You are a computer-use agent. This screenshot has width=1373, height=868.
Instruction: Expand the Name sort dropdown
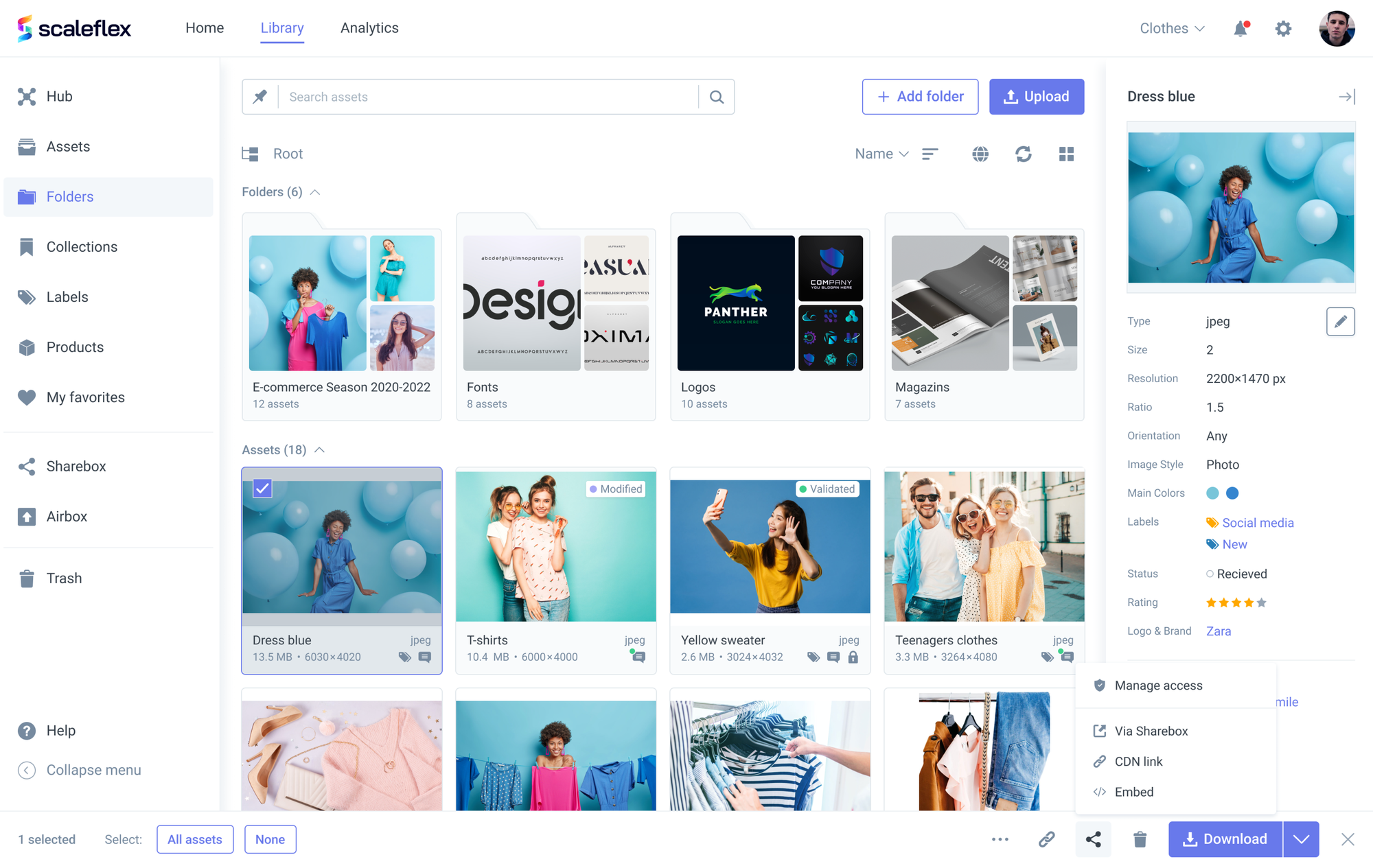[881, 154]
